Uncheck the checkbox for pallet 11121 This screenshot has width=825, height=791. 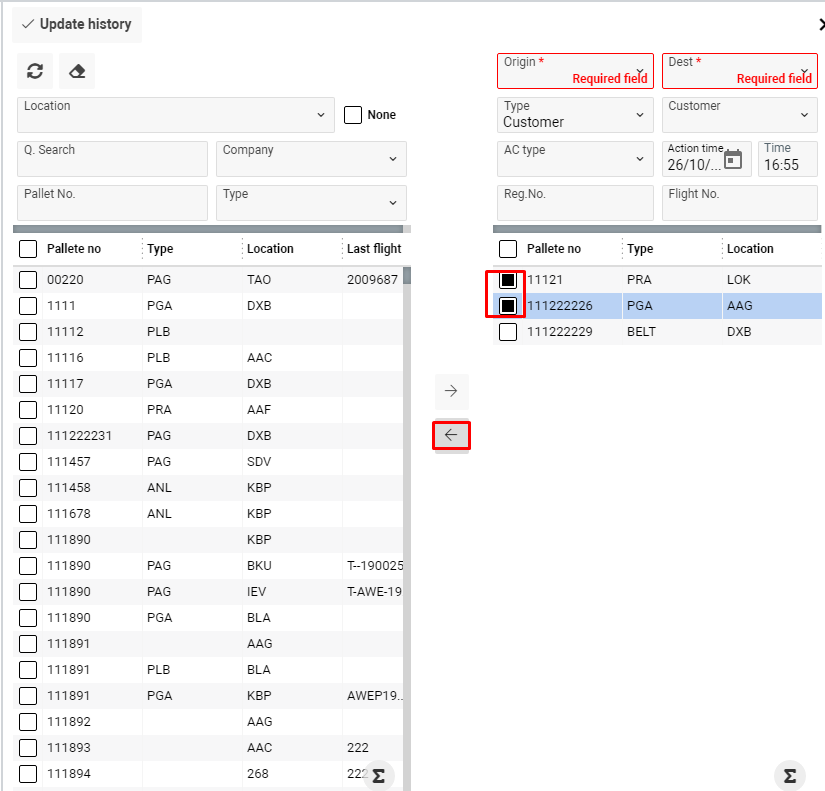click(x=508, y=280)
